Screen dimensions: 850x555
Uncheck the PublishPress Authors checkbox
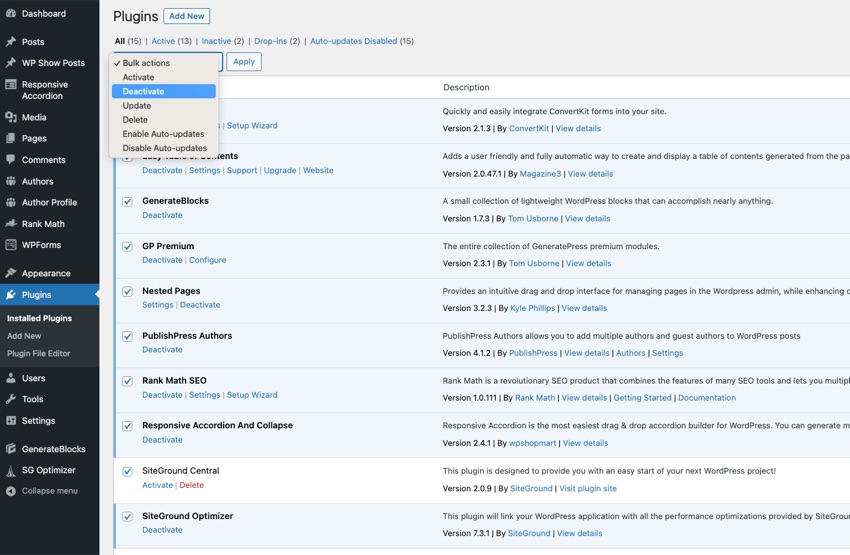127,337
